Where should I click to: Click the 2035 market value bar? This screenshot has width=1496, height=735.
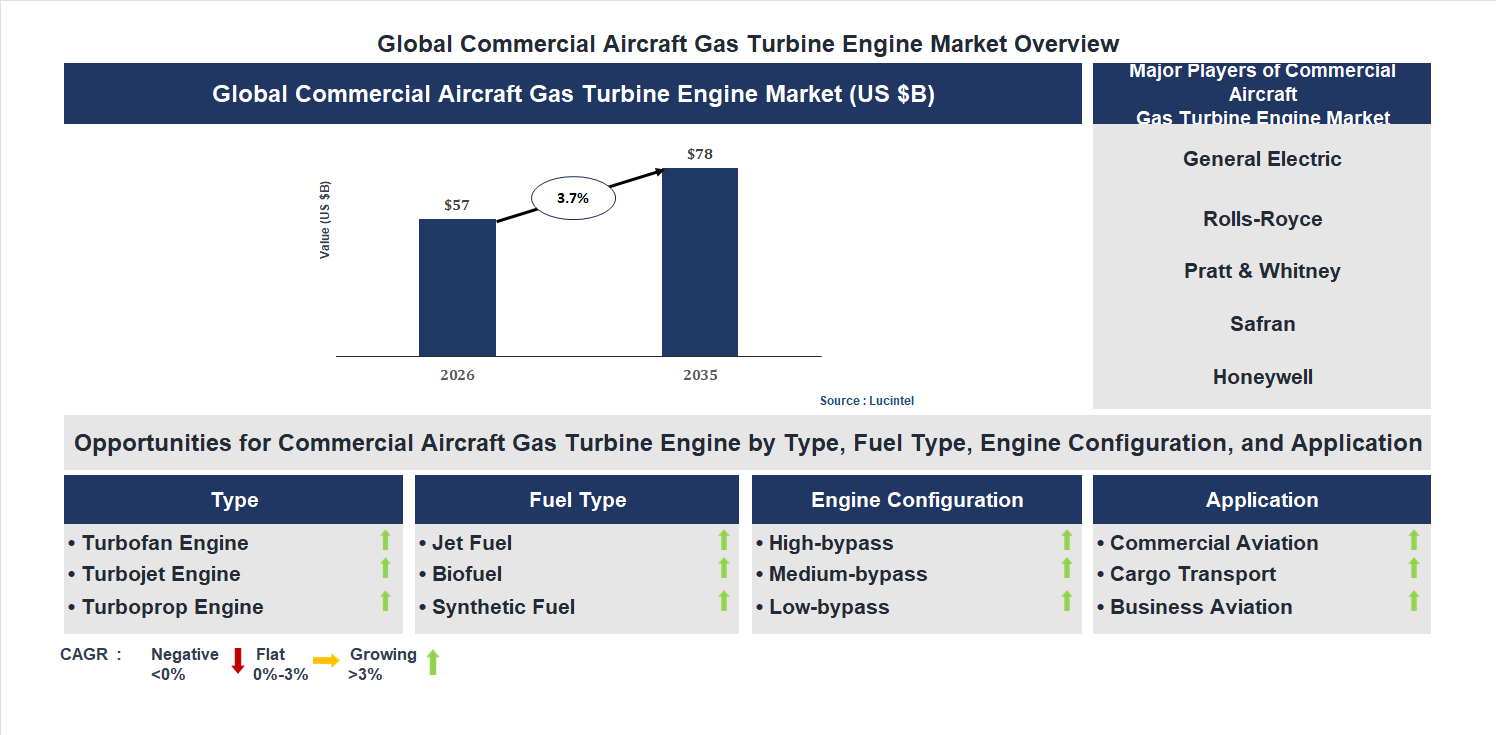[x=700, y=262]
